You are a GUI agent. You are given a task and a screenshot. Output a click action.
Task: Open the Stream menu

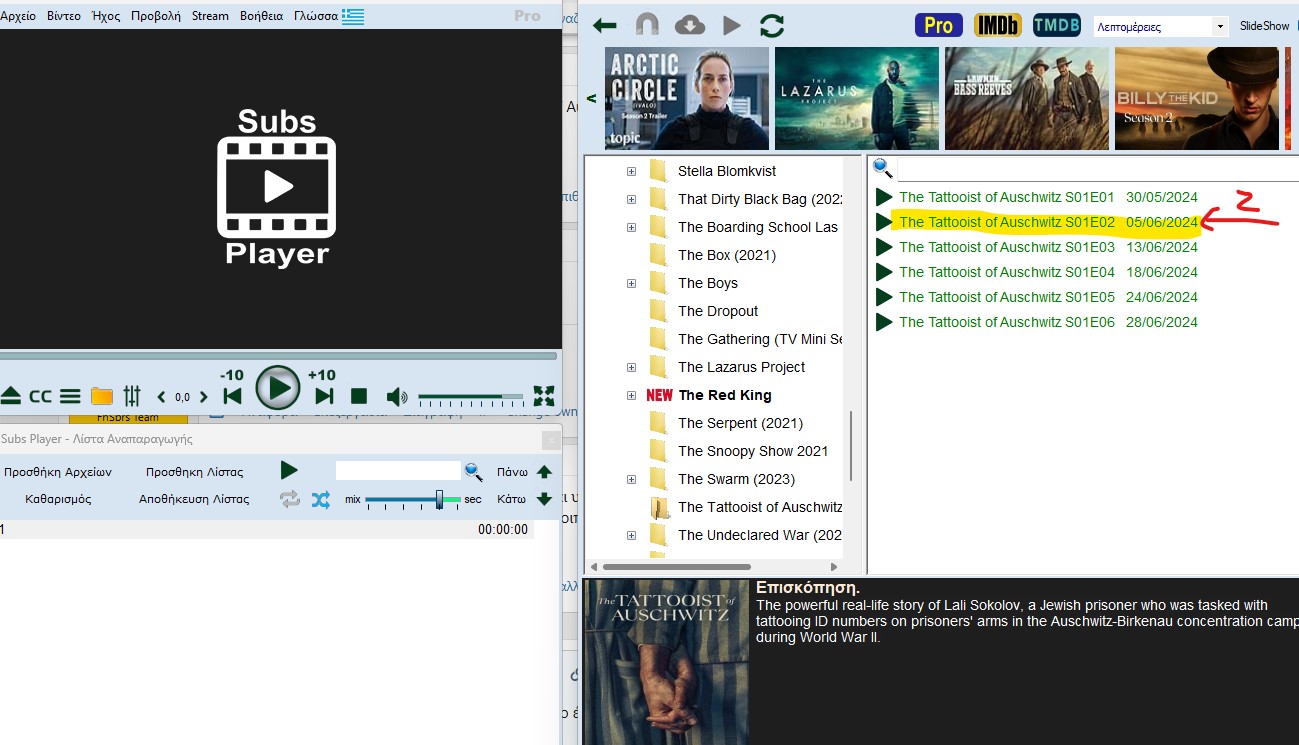tap(210, 16)
